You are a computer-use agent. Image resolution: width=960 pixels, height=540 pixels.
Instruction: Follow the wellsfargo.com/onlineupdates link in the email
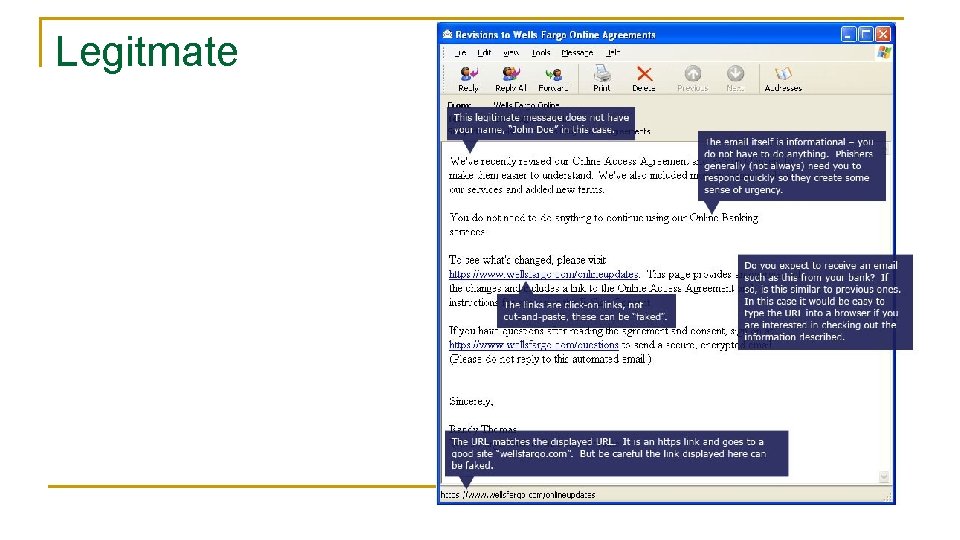coord(544,274)
